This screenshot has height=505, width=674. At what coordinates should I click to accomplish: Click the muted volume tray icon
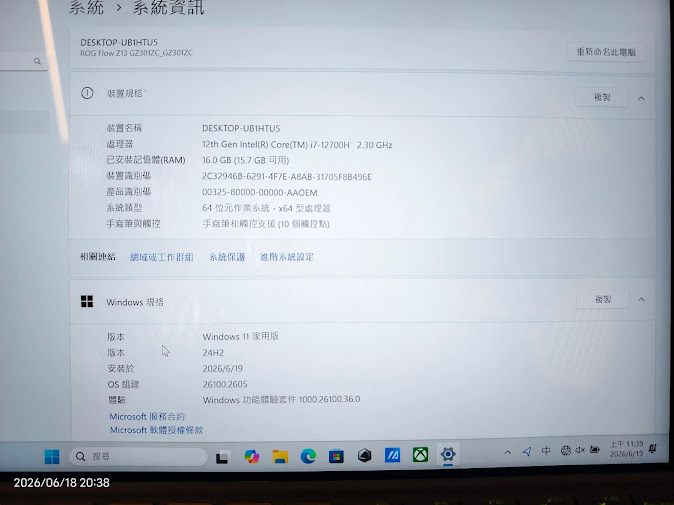(580, 450)
